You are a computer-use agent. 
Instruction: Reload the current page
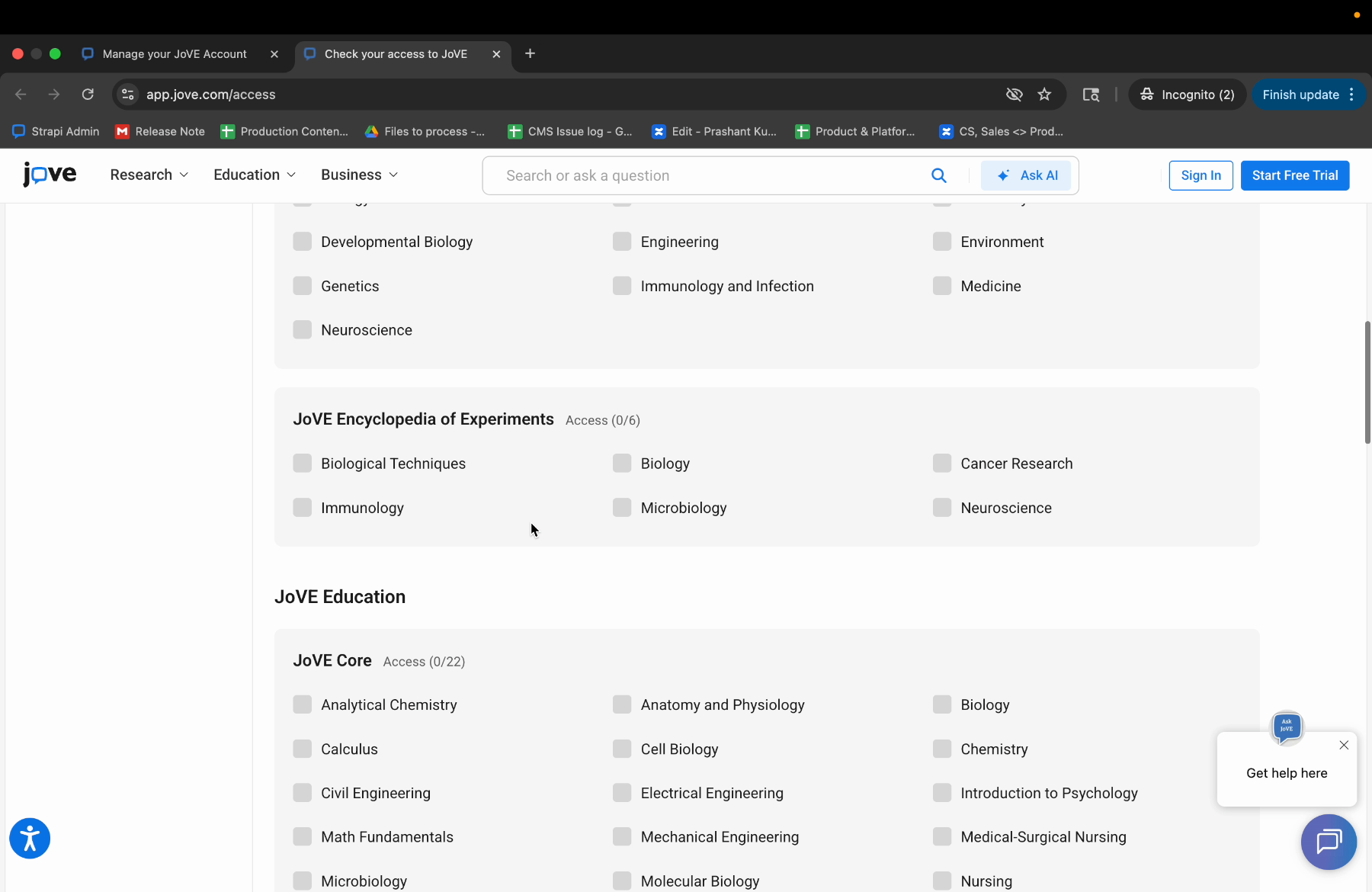88,94
